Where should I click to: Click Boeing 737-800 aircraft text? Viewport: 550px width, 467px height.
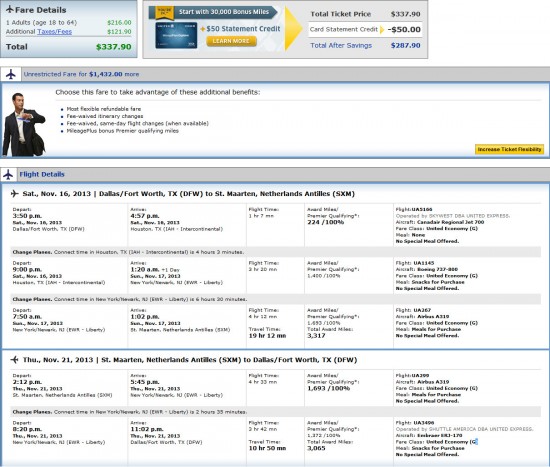(437, 269)
